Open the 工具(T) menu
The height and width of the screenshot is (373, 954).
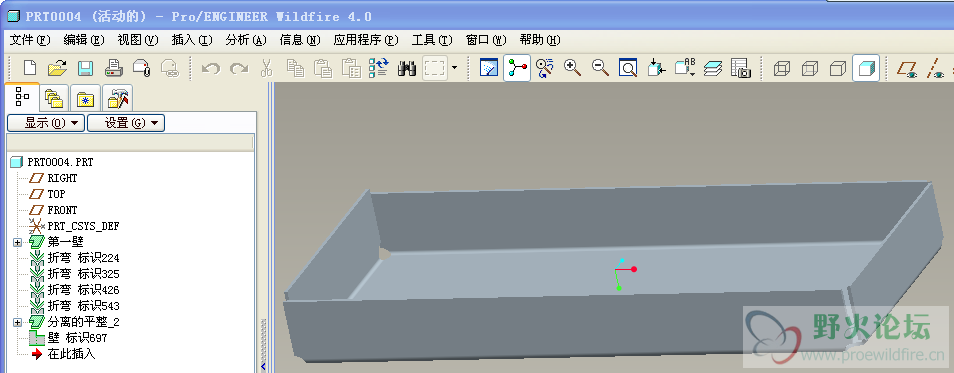[x=432, y=40]
